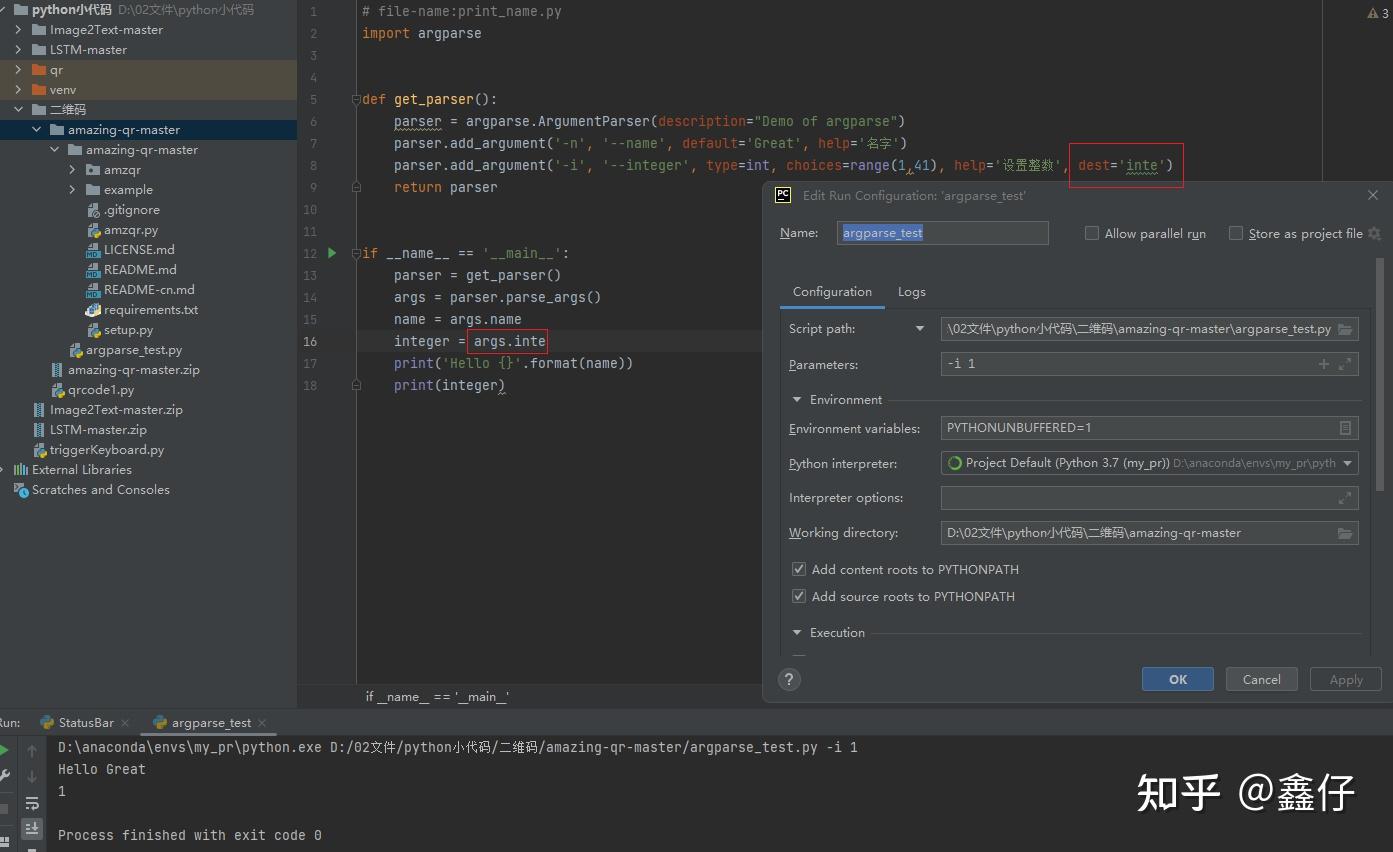This screenshot has height=852, width=1393.
Task: Check the Store as project file option
Action: (1236, 233)
